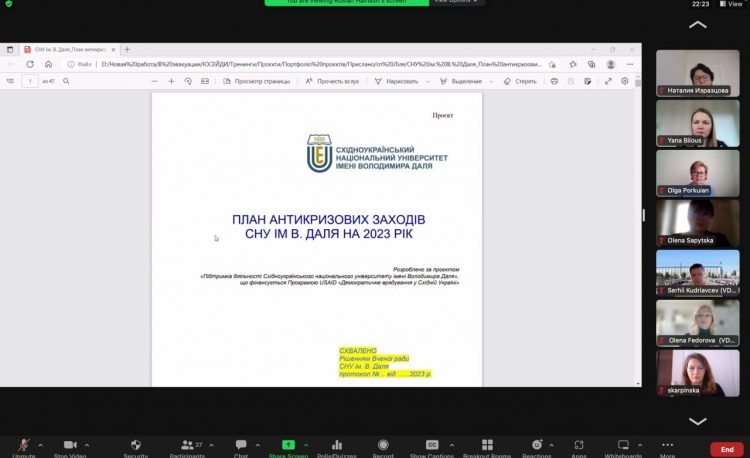This screenshot has height=458, width=750.
Task: Select Выделение highlight tool
Action: point(461,81)
